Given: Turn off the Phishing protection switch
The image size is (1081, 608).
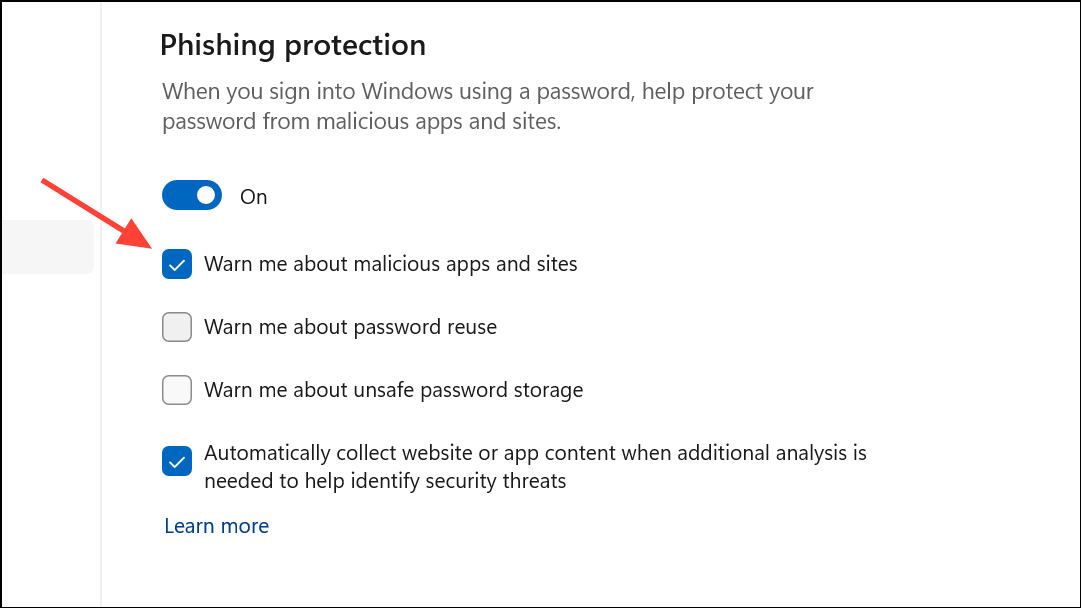Looking at the screenshot, I should point(191,196).
